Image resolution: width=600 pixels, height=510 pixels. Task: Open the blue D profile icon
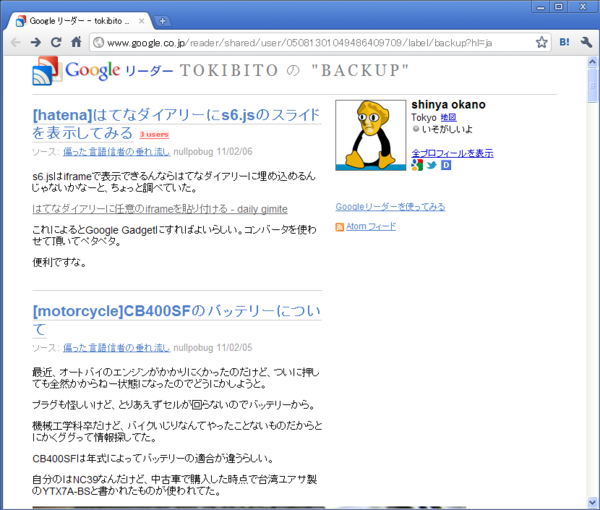(446, 165)
